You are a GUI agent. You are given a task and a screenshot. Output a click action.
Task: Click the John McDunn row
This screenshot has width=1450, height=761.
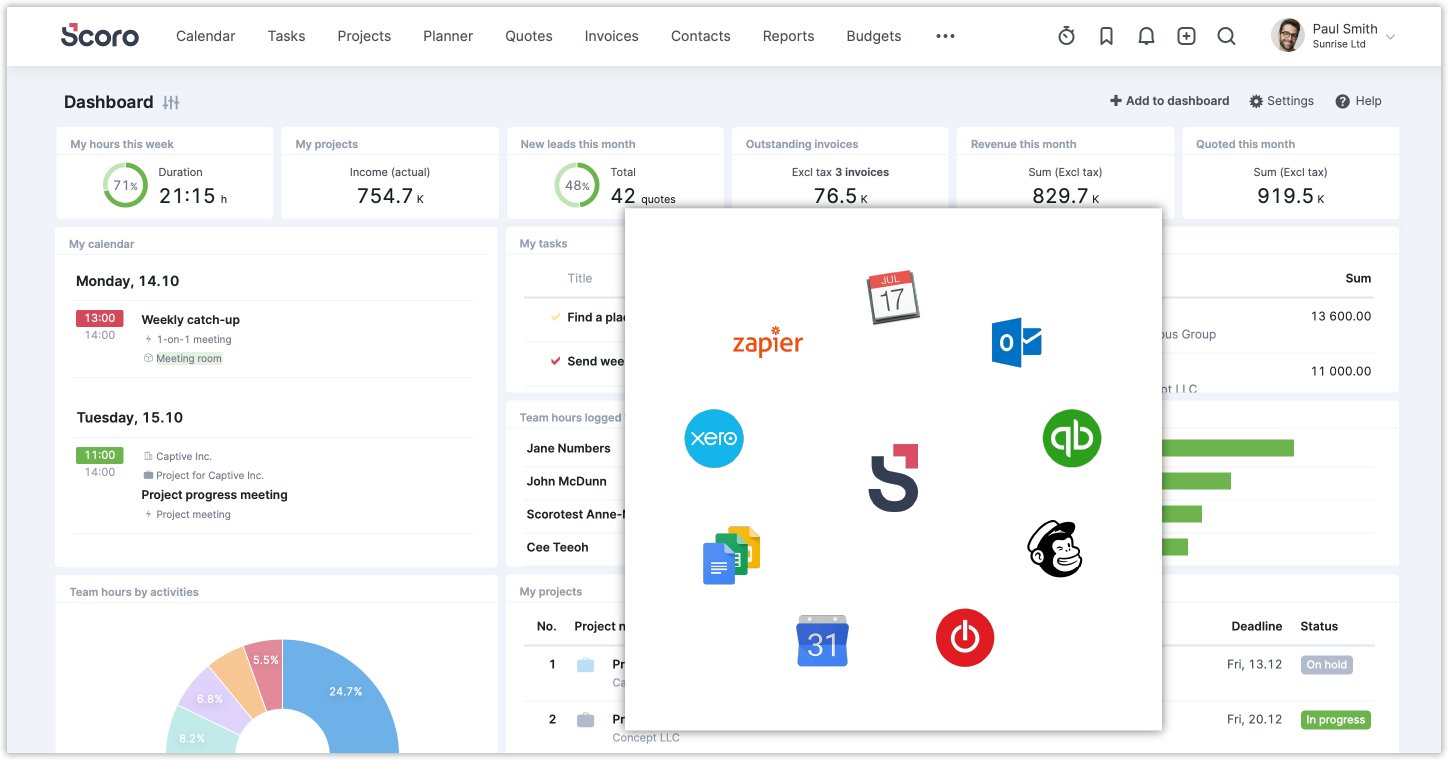coord(567,481)
